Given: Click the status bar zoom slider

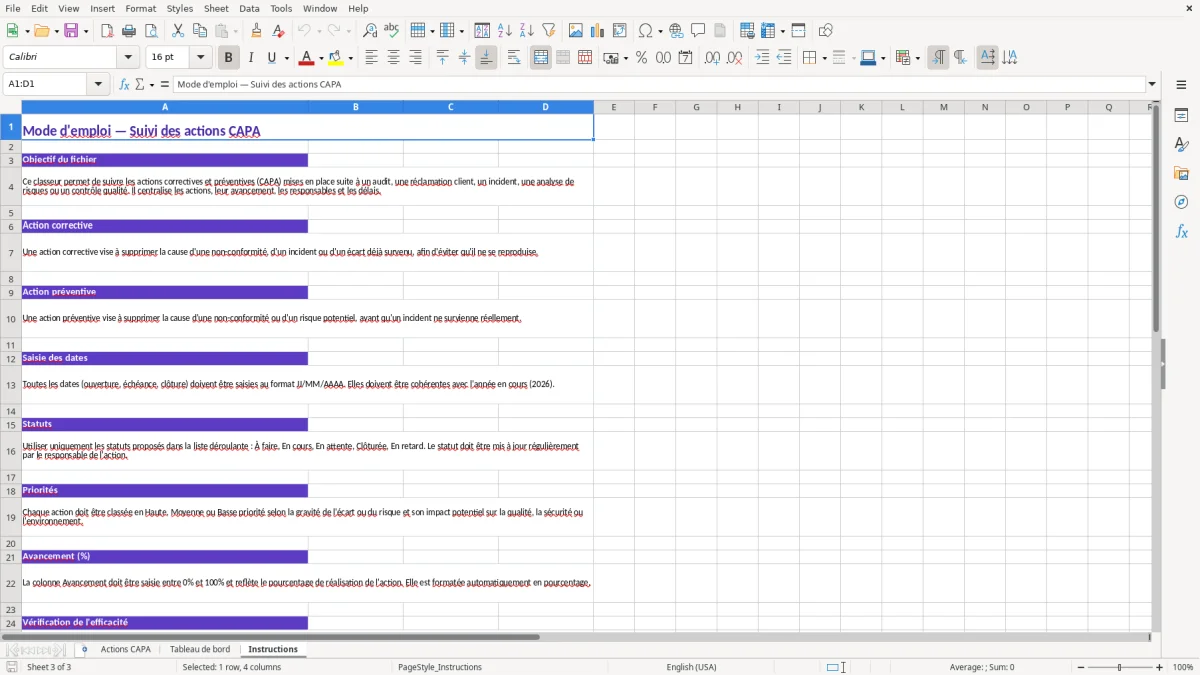Looking at the screenshot, I should click(x=1120, y=667).
